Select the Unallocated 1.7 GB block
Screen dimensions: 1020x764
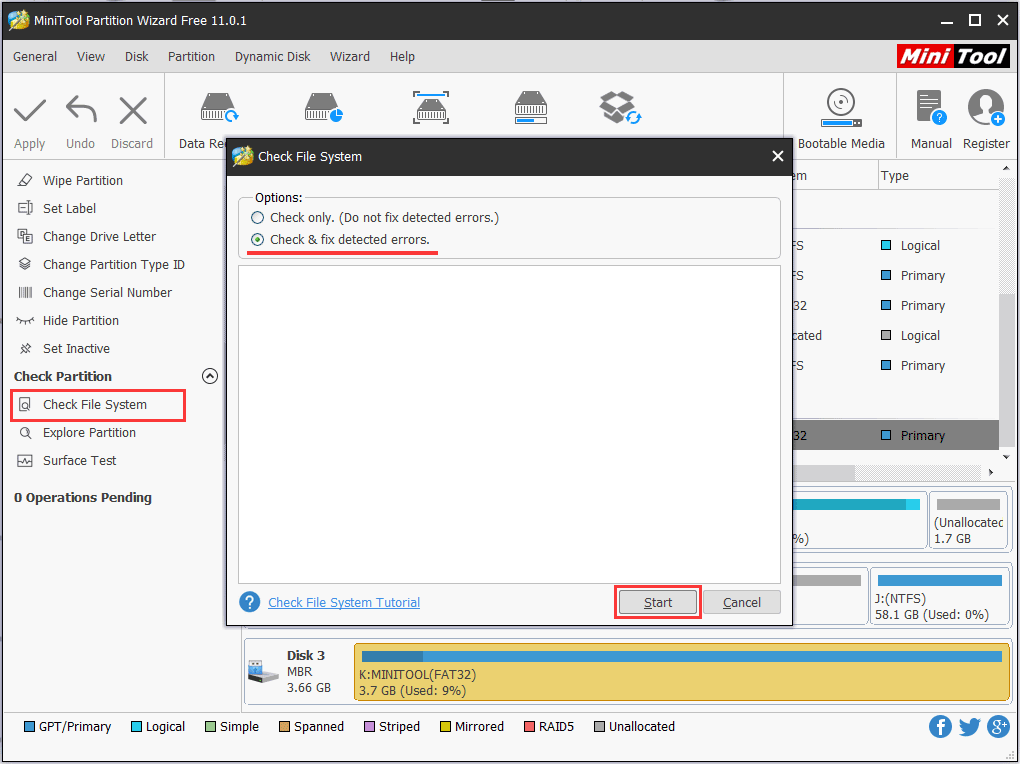968,520
